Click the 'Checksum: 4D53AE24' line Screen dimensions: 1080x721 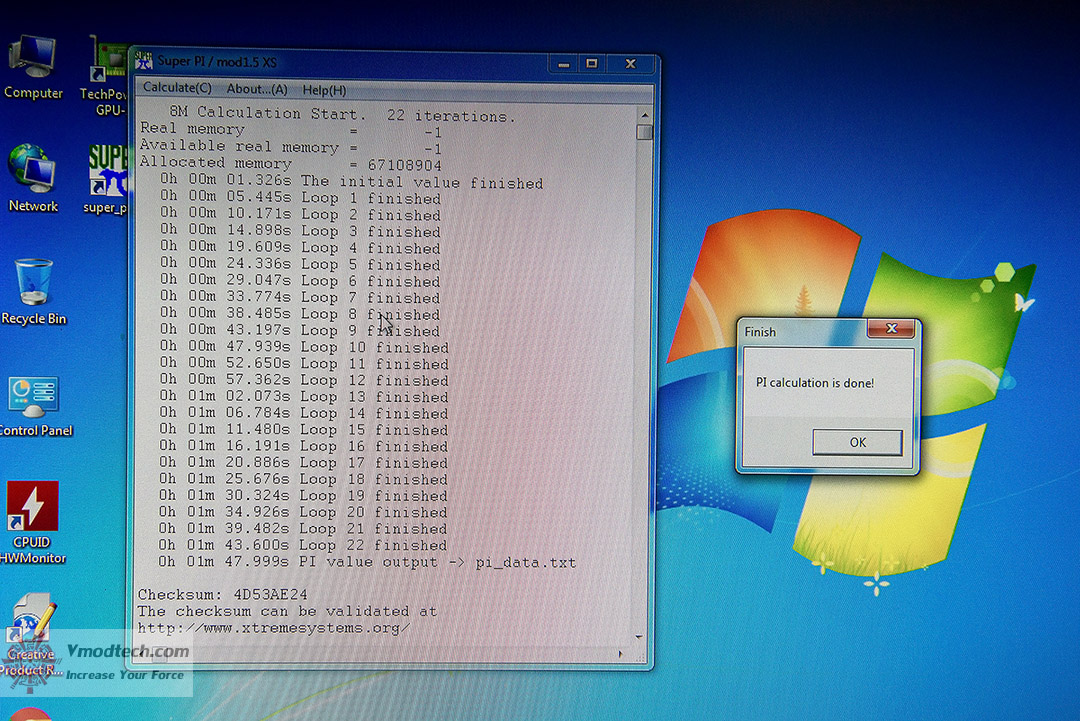[x=222, y=594]
